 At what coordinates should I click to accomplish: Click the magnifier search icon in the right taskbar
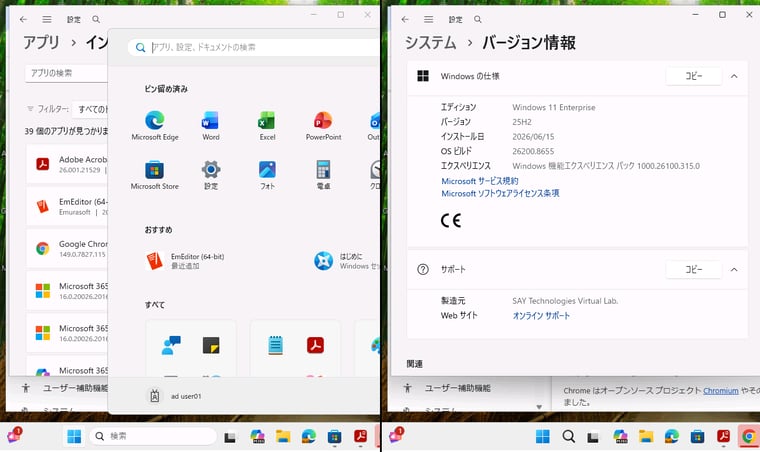[x=569, y=437]
